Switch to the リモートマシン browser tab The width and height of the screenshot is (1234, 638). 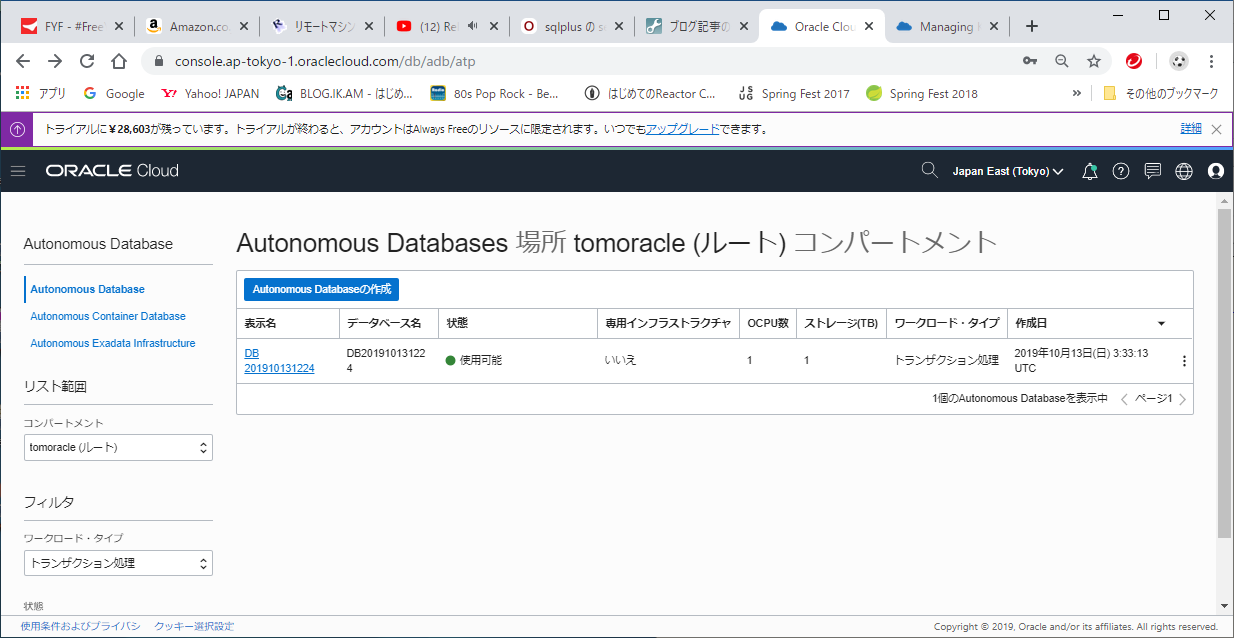tap(321, 26)
